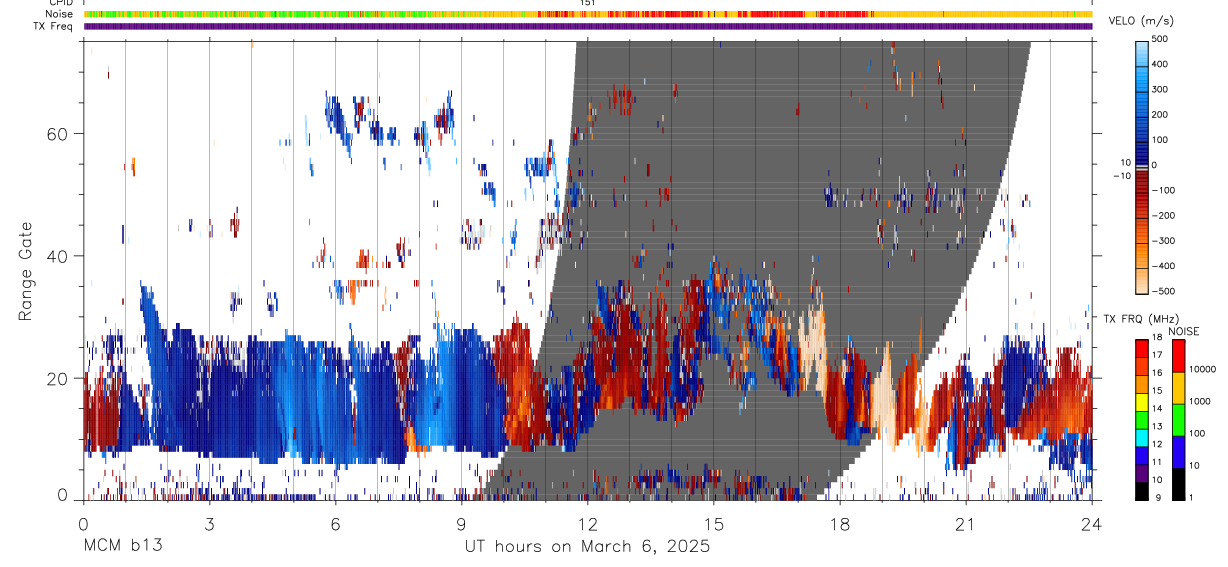The height and width of the screenshot is (567, 1228).
Task: Click the 18 tick on TX FRQ legend
Action: pos(1157,339)
